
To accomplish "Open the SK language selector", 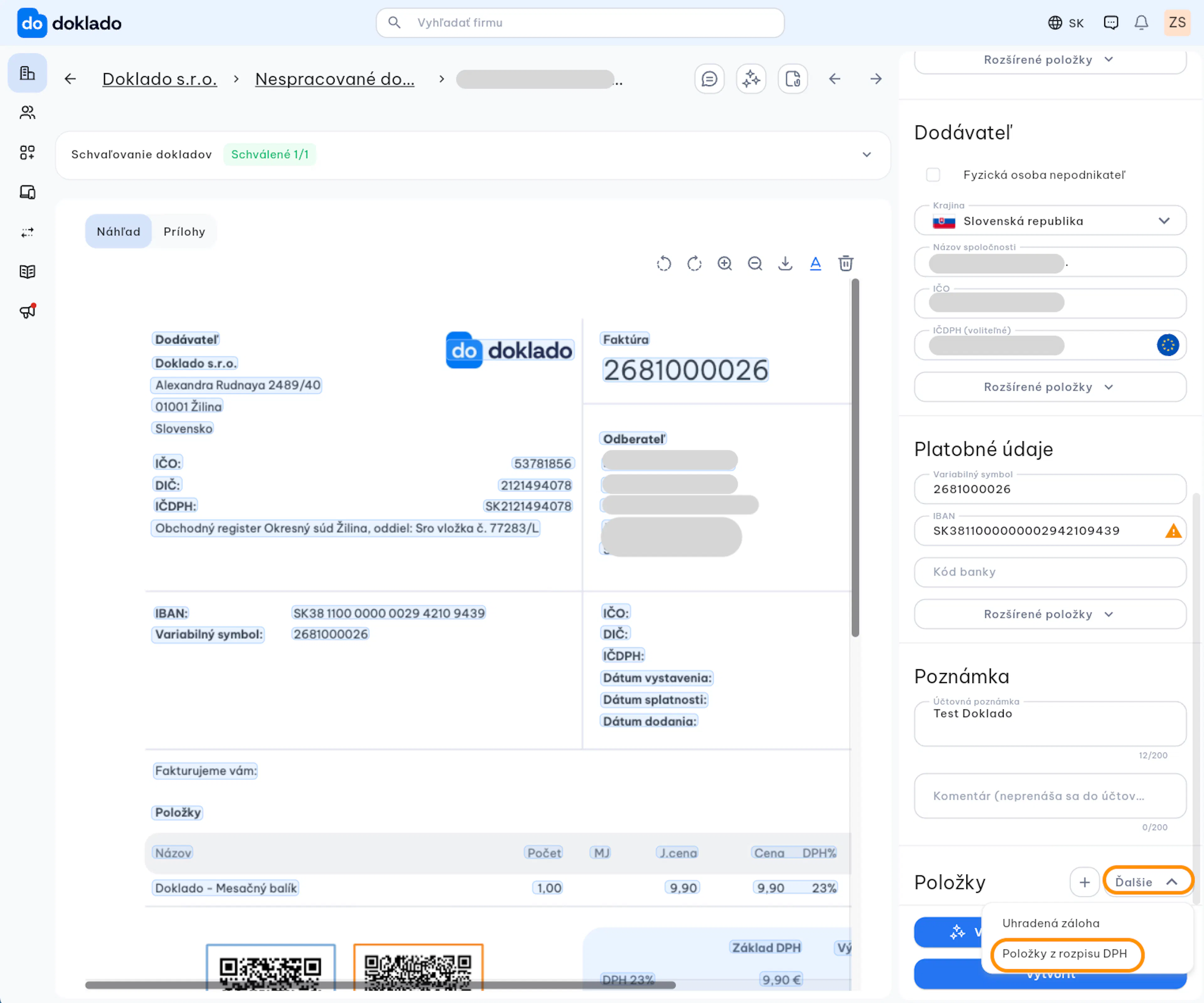I will click(1066, 23).
